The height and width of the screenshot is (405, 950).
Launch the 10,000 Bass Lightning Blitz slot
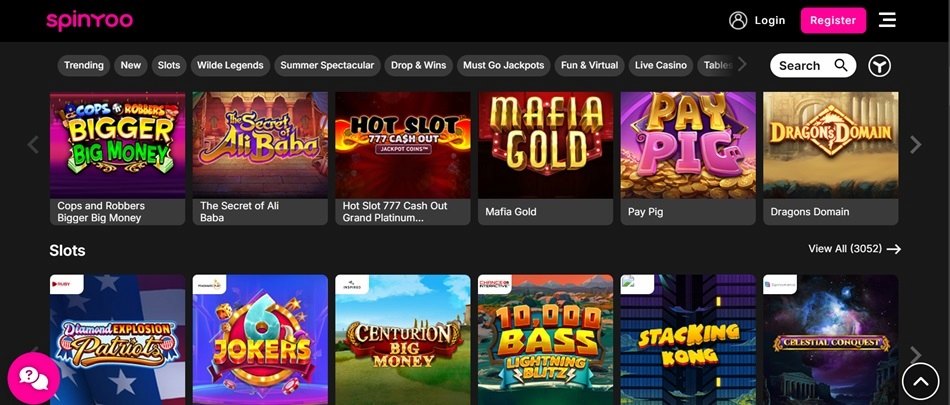pyautogui.click(x=545, y=340)
